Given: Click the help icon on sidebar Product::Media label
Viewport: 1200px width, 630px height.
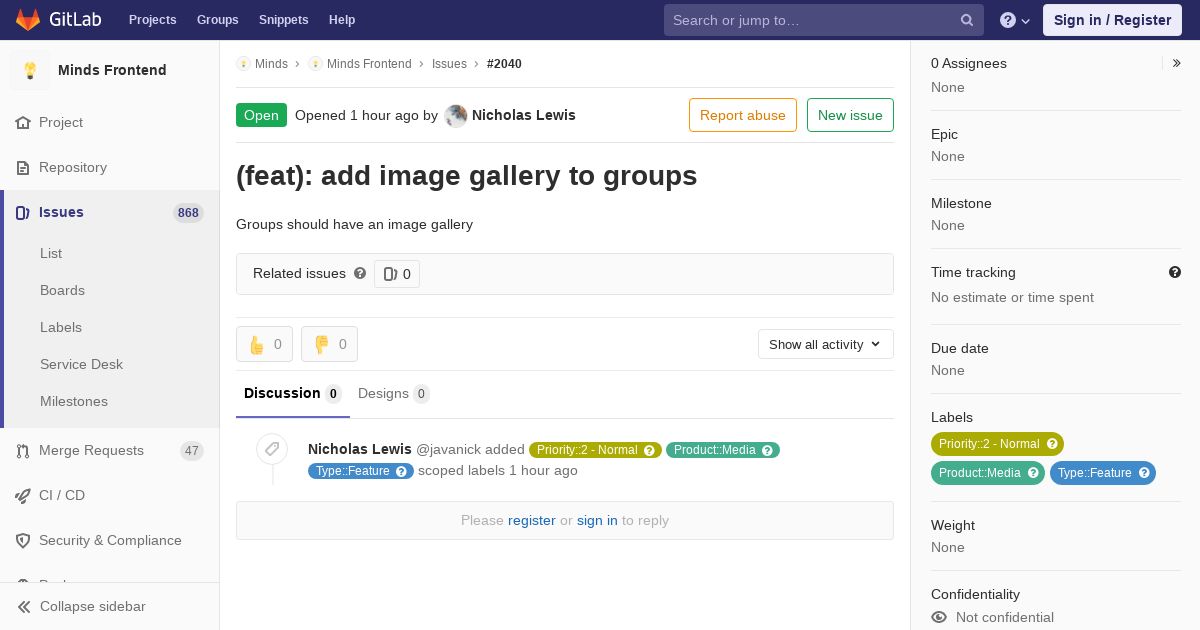Looking at the screenshot, I should point(1033,473).
